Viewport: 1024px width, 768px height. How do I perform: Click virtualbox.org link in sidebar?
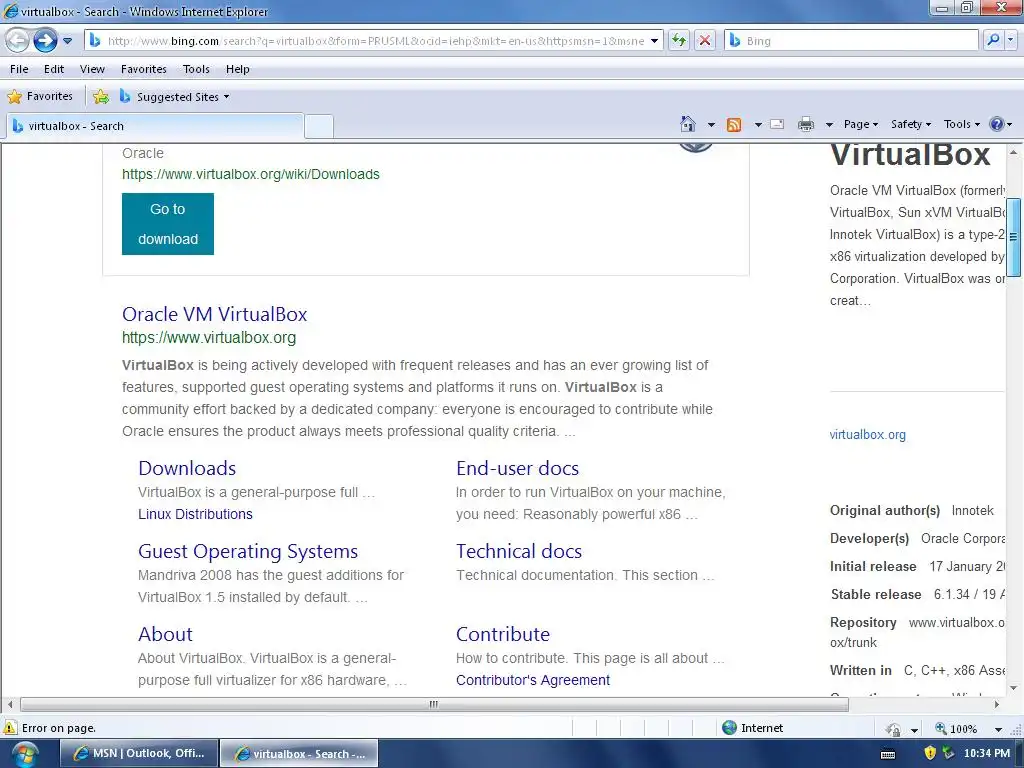point(867,434)
